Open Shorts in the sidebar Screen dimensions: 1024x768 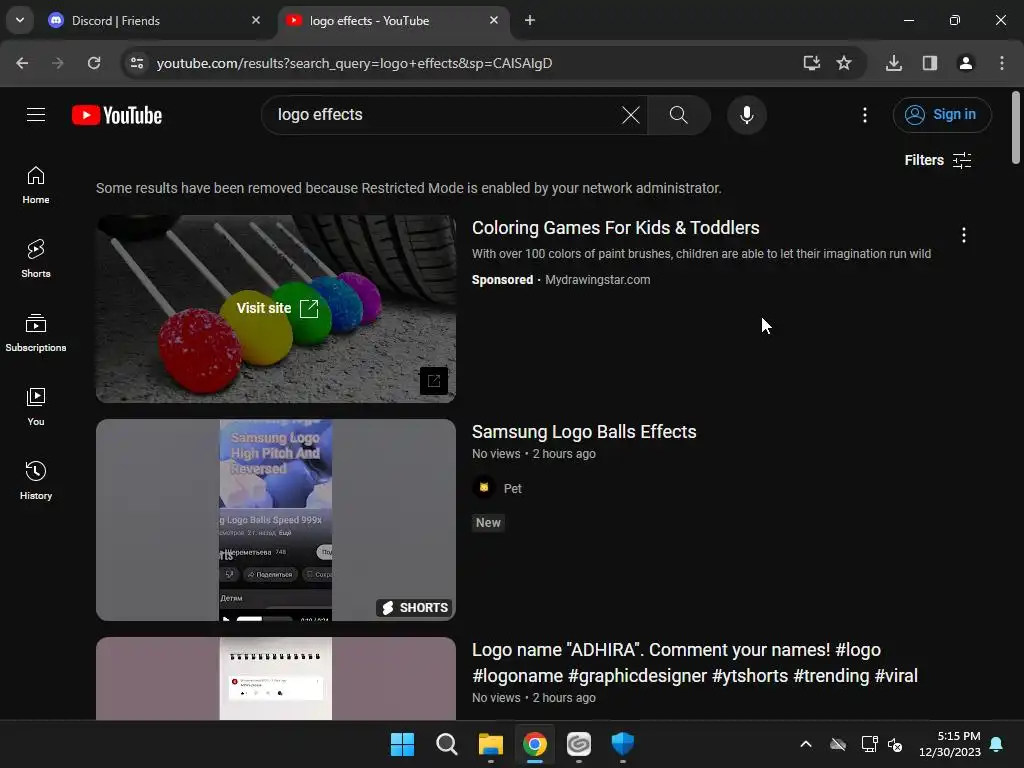pyautogui.click(x=36, y=259)
